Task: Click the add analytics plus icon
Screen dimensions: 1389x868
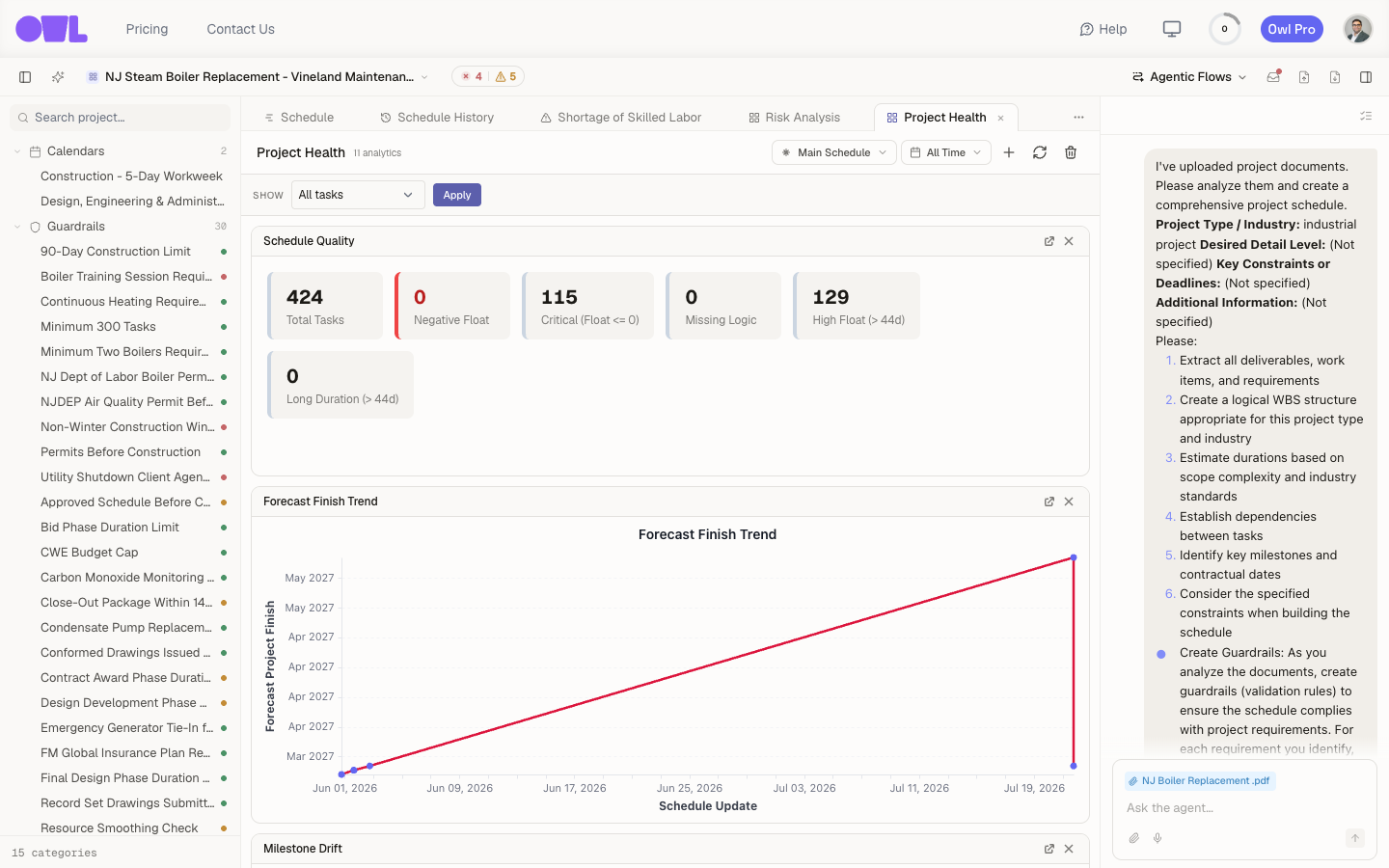Action: click(1009, 152)
